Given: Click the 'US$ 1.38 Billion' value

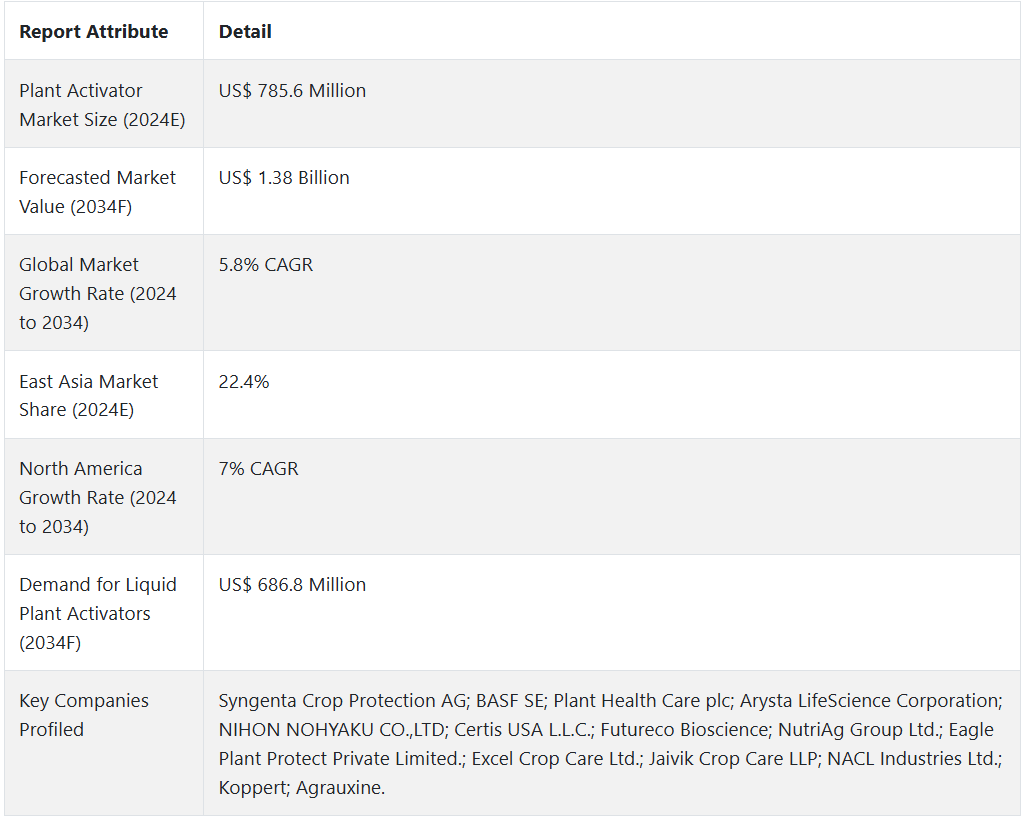Looking at the screenshot, I should (284, 178).
